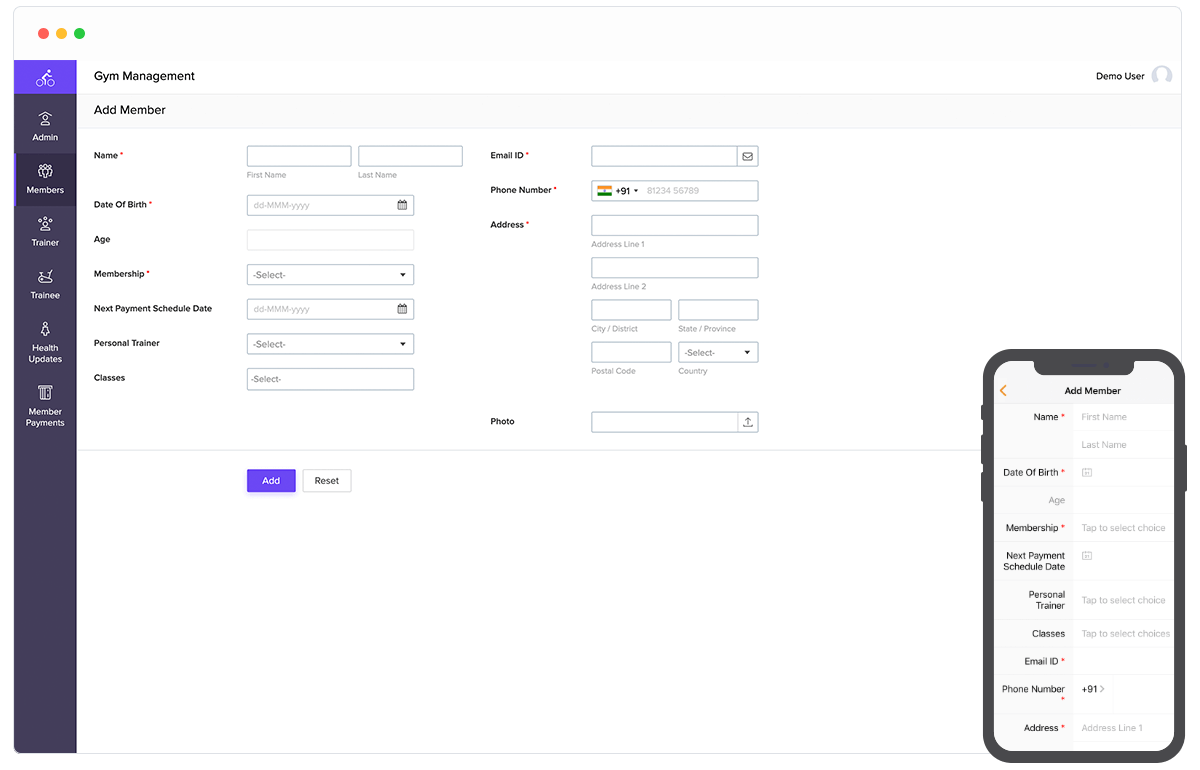The width and height of the screenshot is (1200, 770).
Task: Tap mobile Personal Trainer choice selector
Action: (x=1123, y=600)
